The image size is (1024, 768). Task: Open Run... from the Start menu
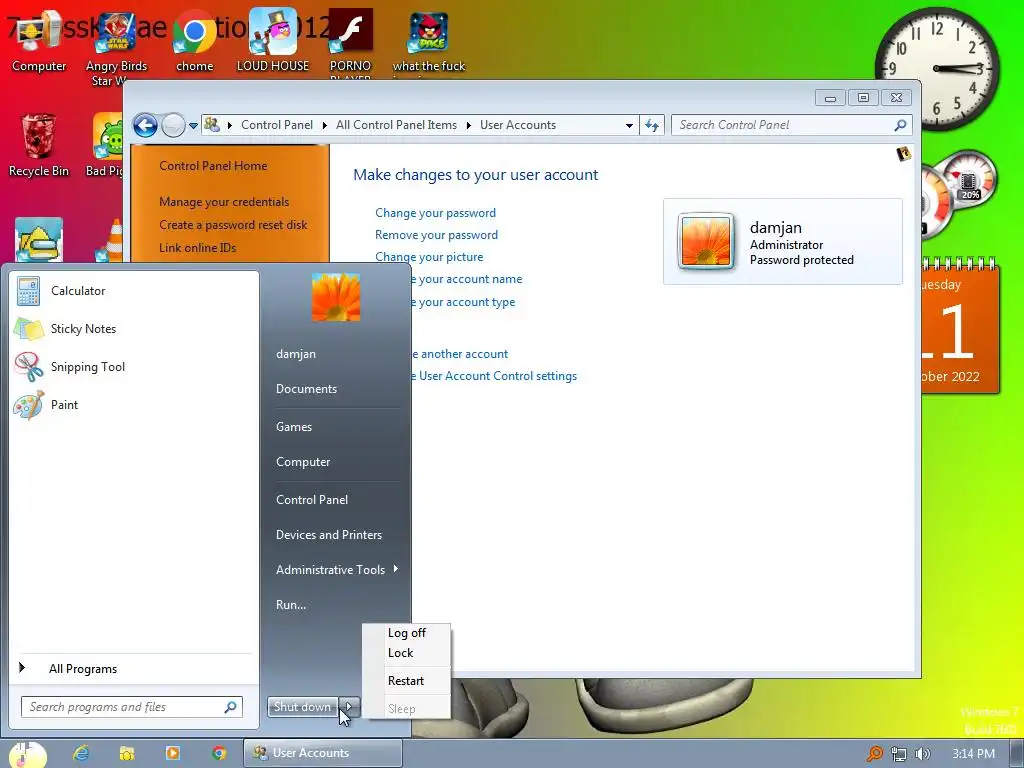pyautogui.click(x=291, y=605)
